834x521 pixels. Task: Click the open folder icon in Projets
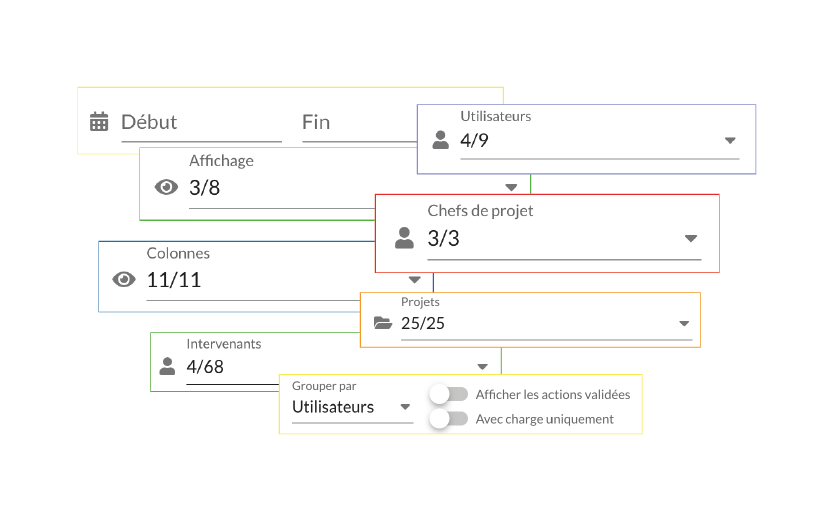tap(383, 323)
